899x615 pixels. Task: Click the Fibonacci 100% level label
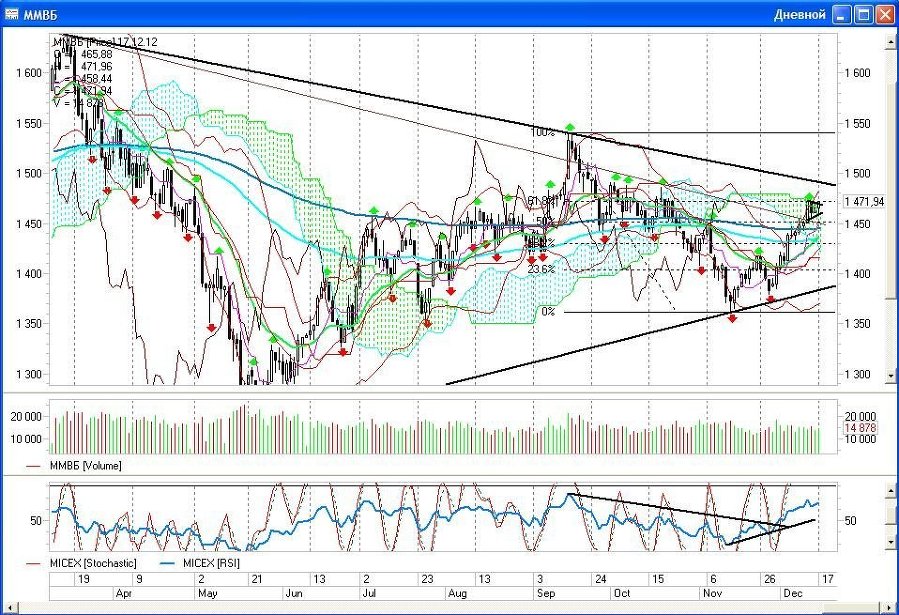click(542, 132)
